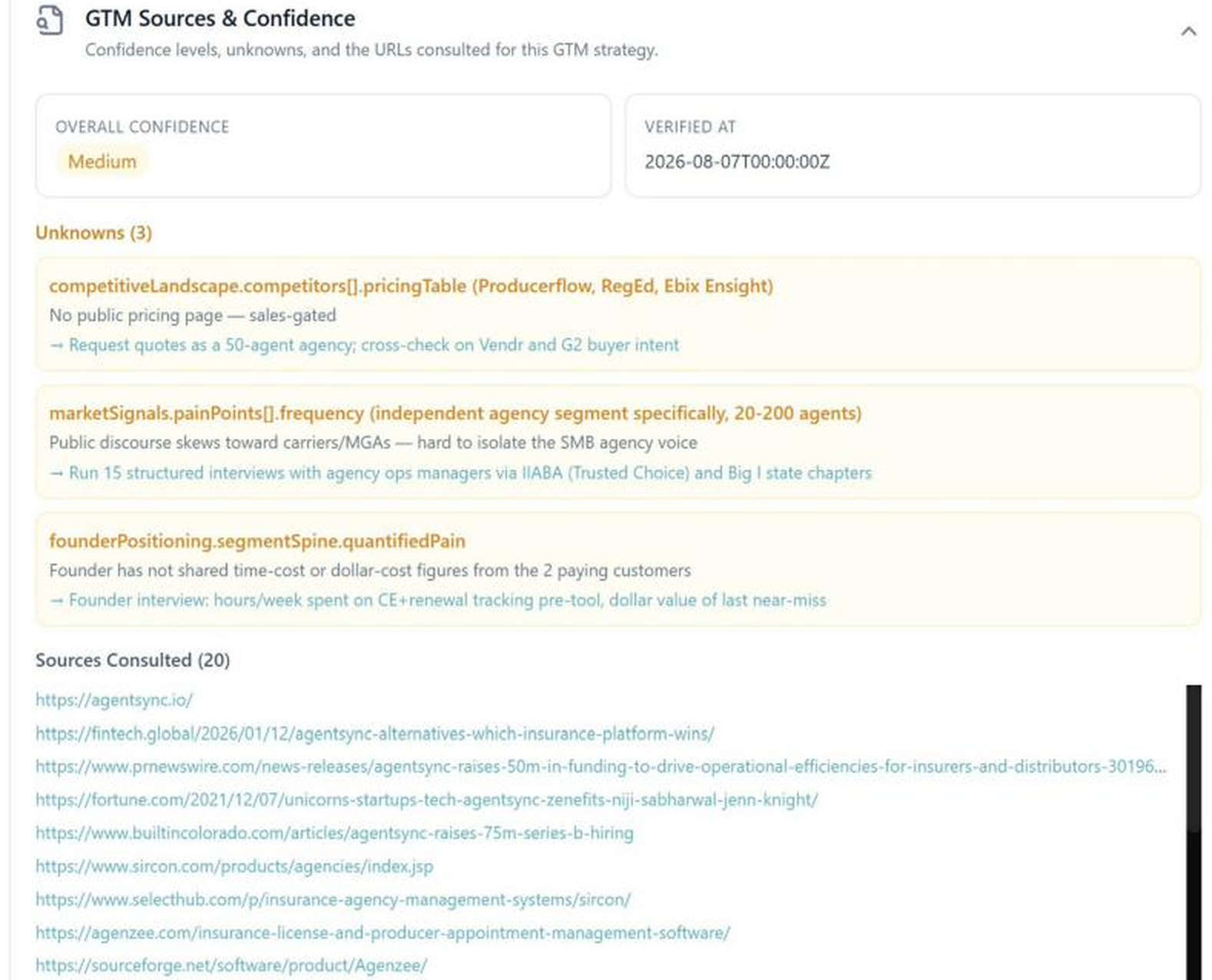Select the competitiveLandscape pricingTable unknown title

click(411, 286)
